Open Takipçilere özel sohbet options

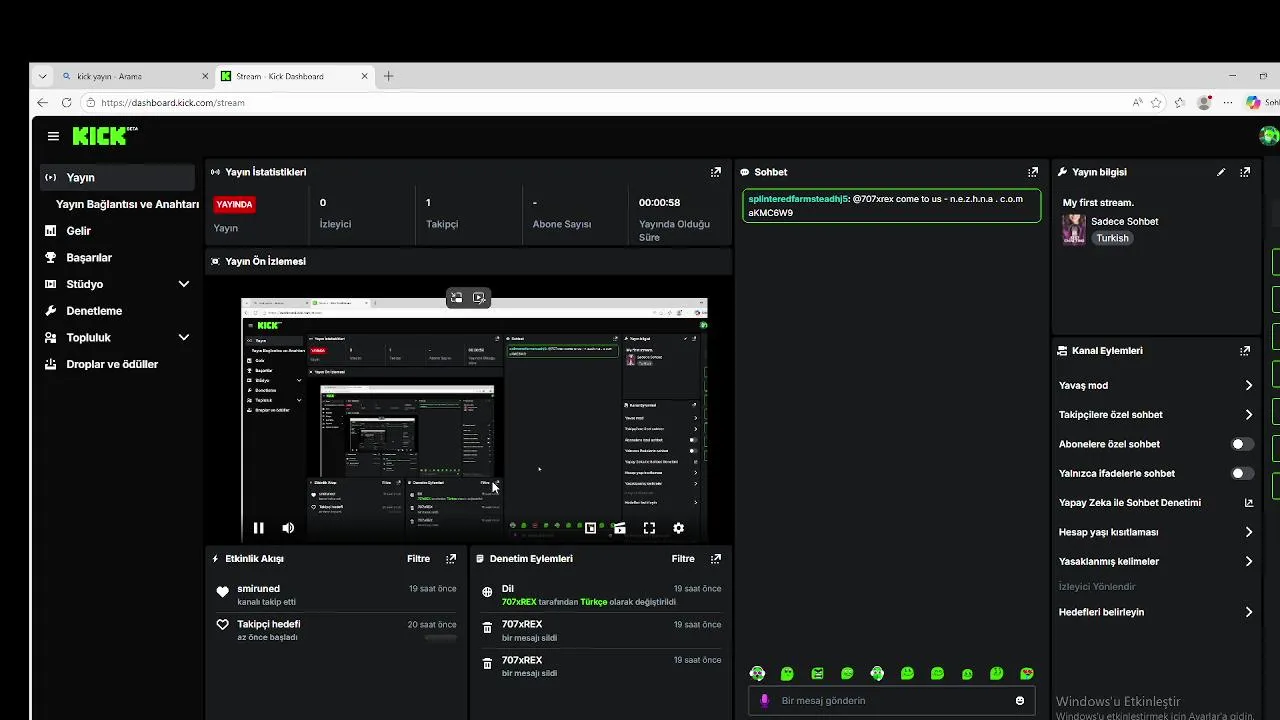pyautogui.click(x=1156, y=415)
